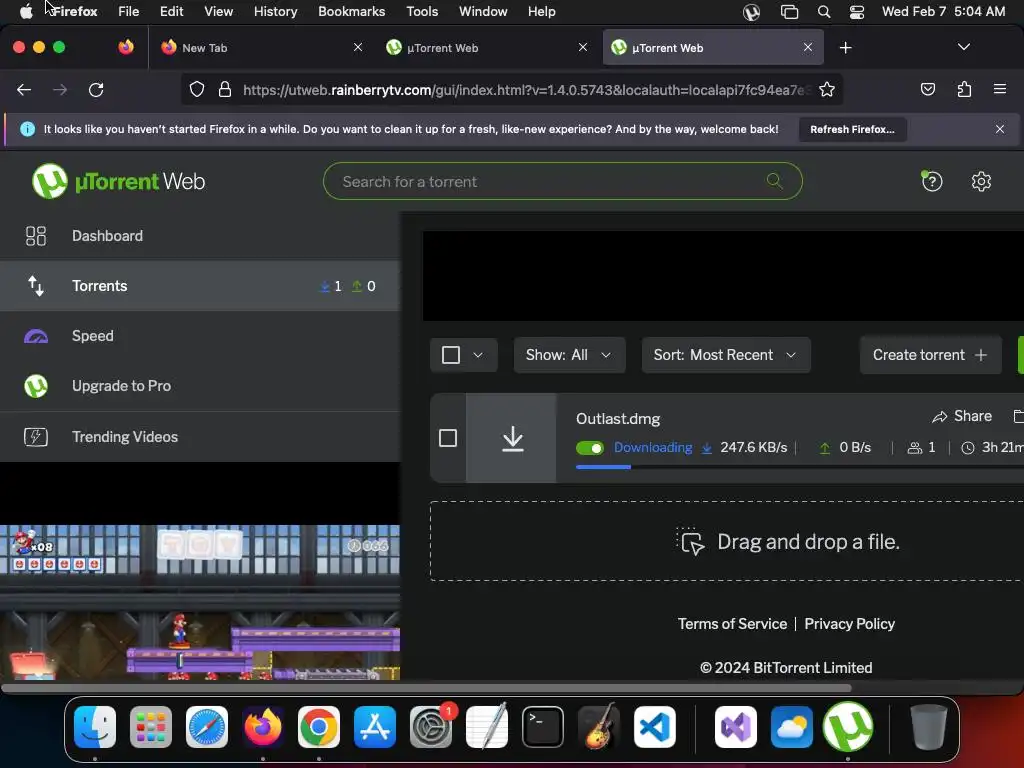The width and height of the screenshot is (1024, 768).
Task: Open Terminal from the Dock
Action: tap(543, 726)
